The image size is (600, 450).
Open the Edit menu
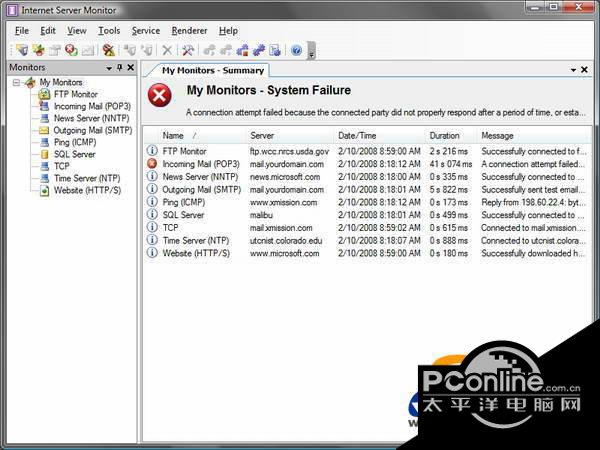pos(48,31)
